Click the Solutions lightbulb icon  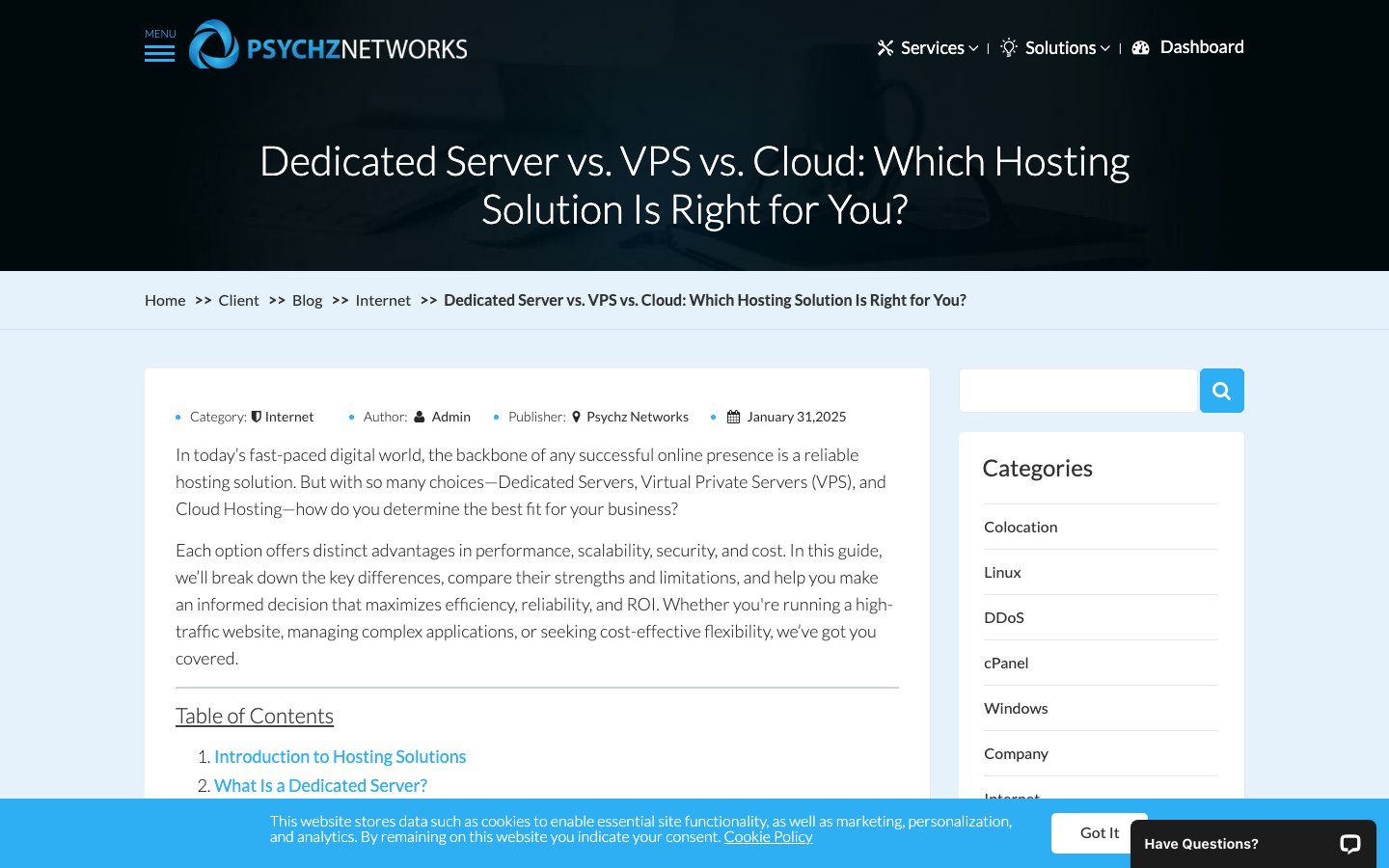(1009, 47)
